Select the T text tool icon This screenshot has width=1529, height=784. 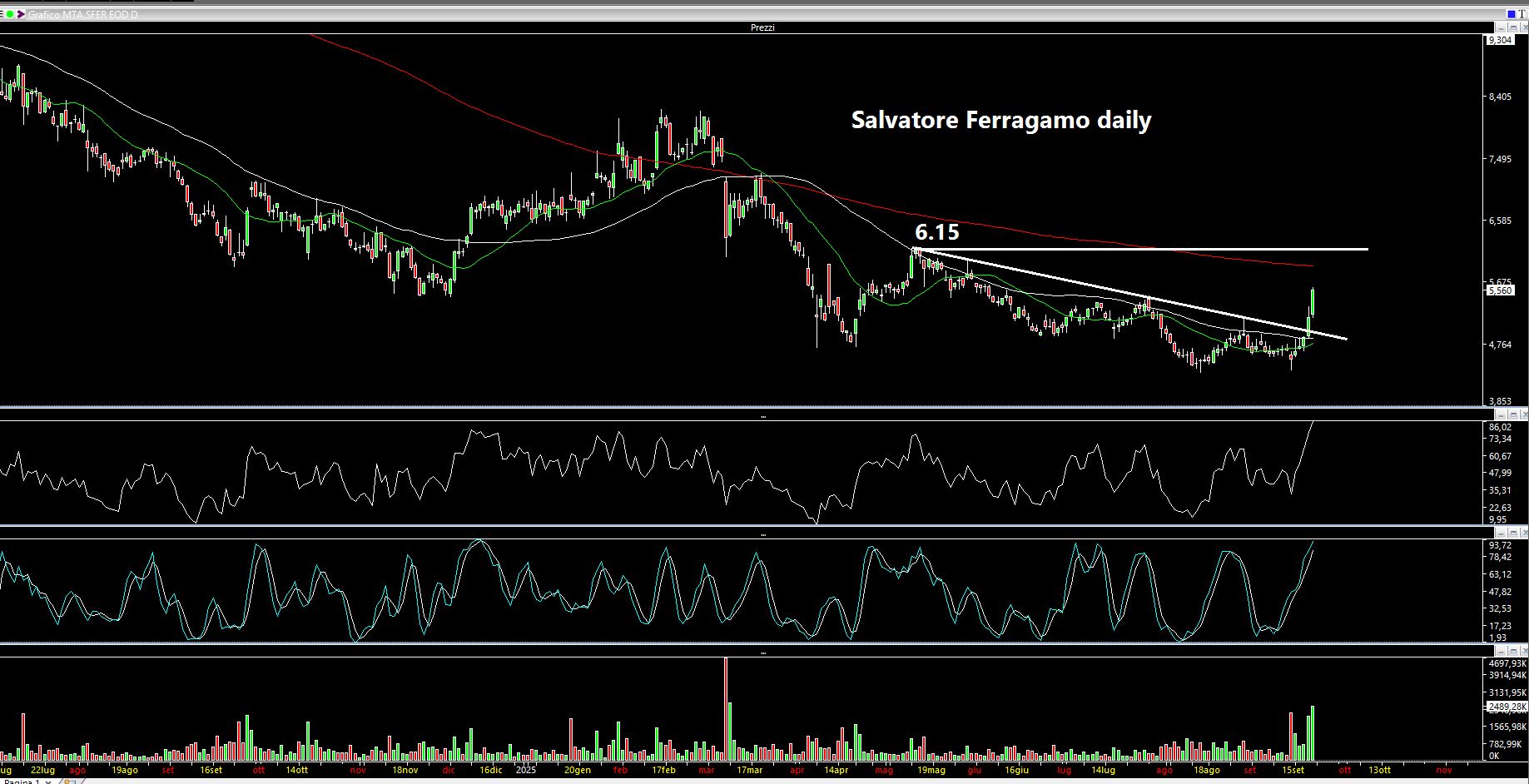point(1522,14)
